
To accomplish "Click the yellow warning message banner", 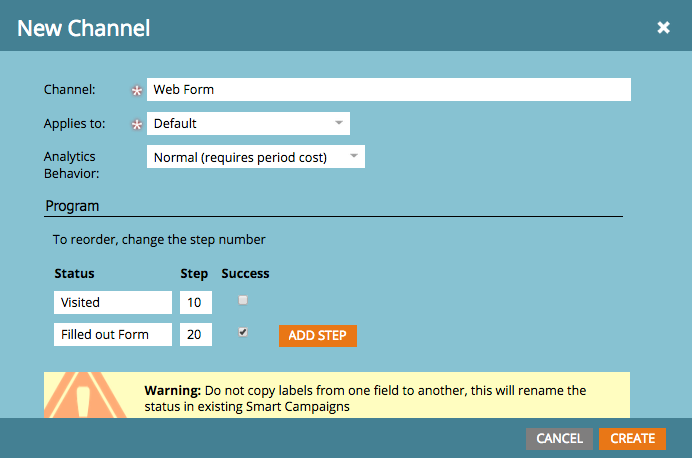I will (x=337, y=395).
